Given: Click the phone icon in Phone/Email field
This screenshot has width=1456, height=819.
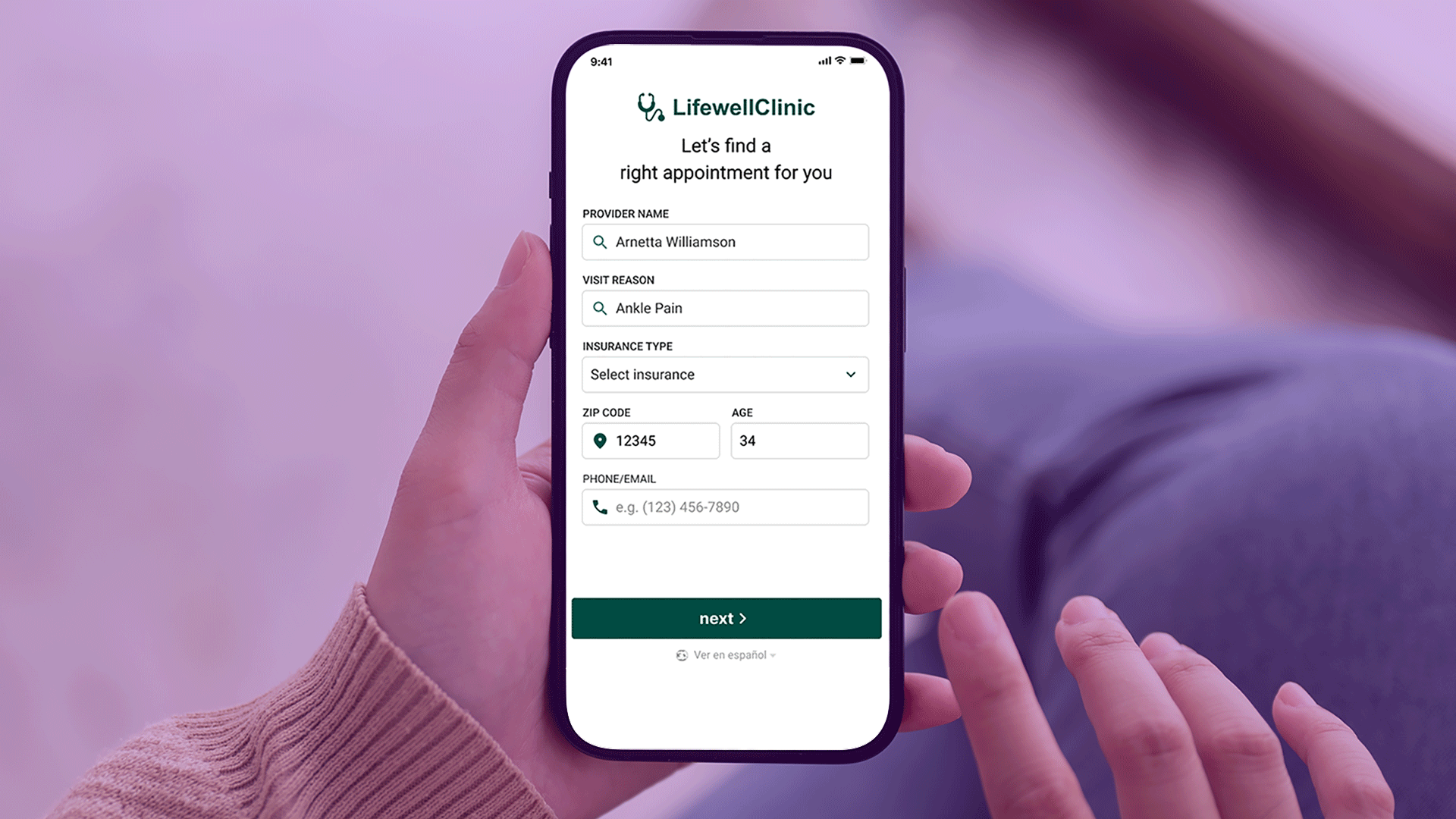Looking at the screenshot, I should click(x=600, y=507).
